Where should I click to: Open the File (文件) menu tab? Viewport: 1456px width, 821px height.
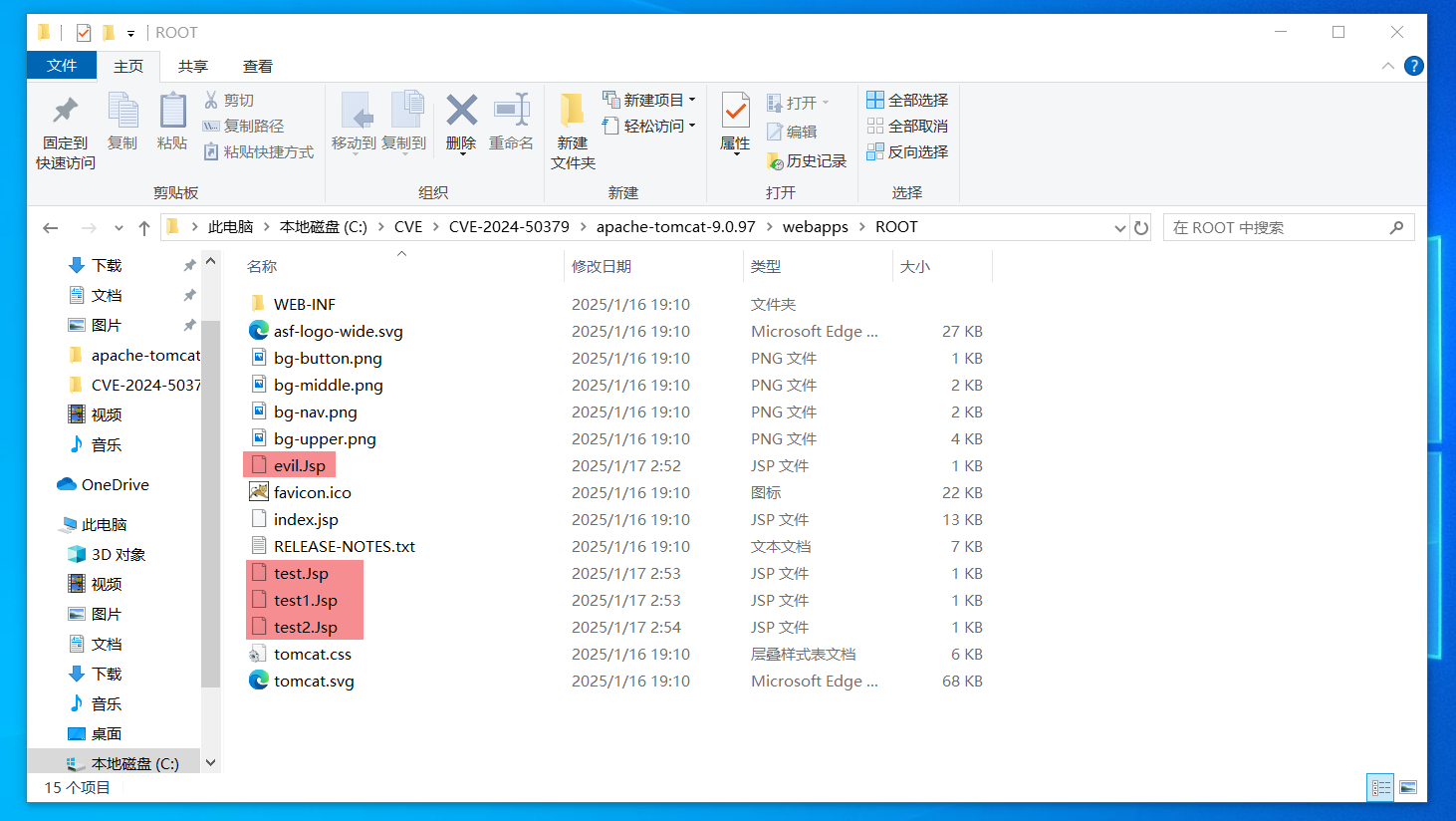click(x=62, y=66)
